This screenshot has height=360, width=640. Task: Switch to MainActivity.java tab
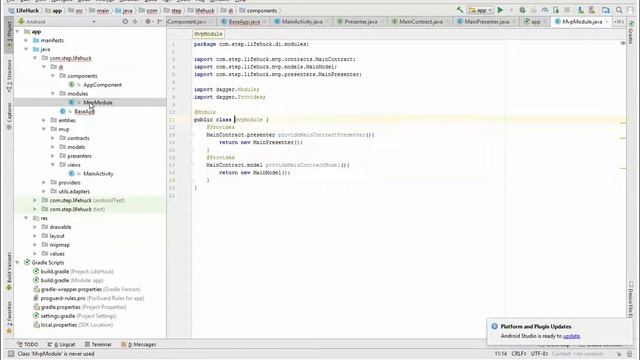(302, 22)
